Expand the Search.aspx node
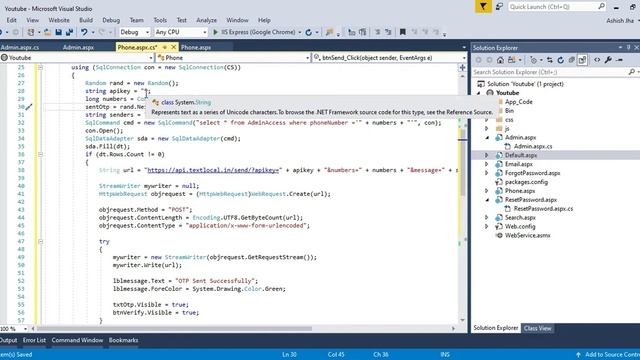The height and width of the screenshot is (360, 640). point(487,218)
